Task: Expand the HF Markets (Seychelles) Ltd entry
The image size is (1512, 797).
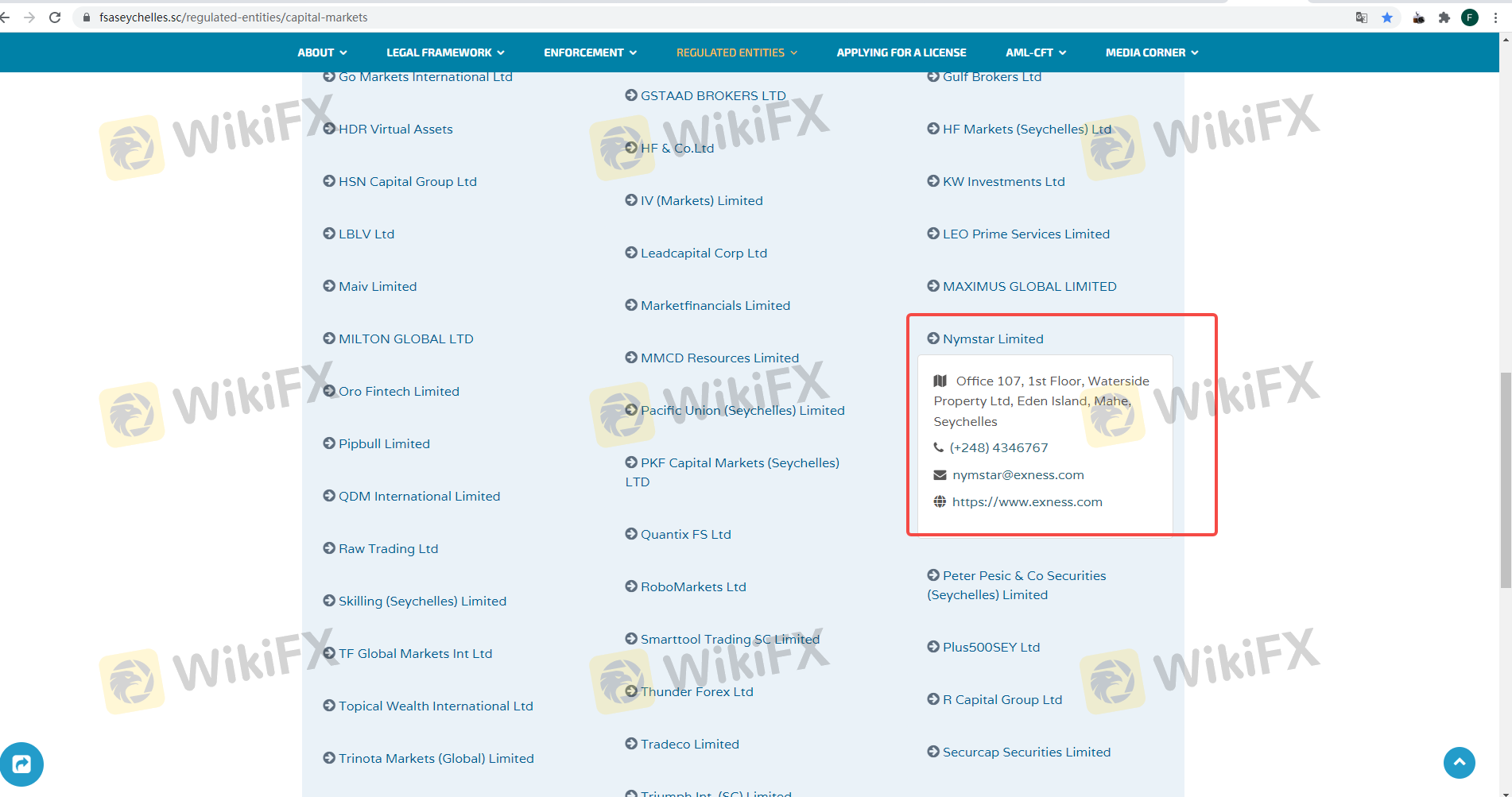Action: coord(1026,129)
